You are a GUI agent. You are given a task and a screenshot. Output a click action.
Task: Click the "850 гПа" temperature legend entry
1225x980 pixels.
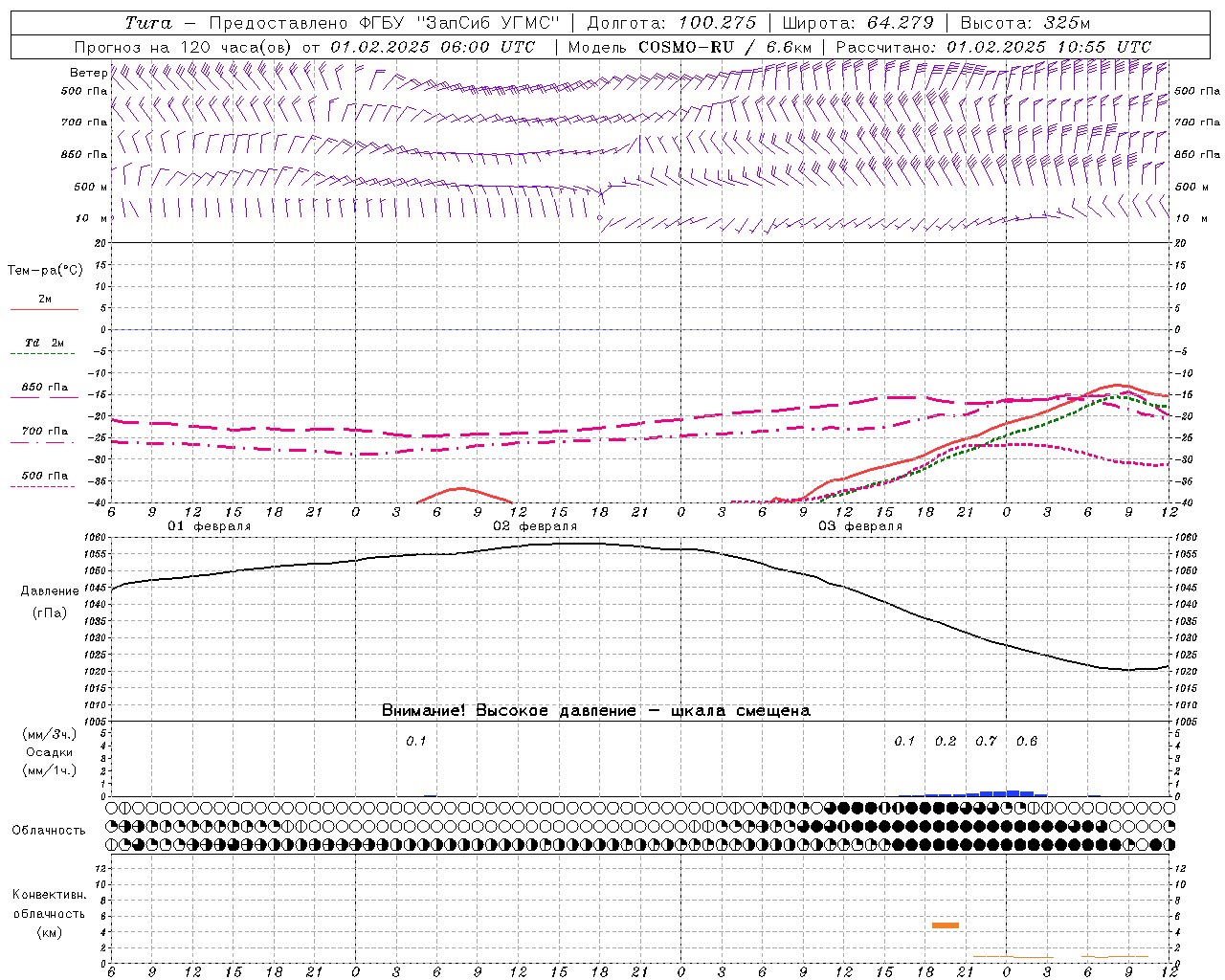click(x=45, y=388)
